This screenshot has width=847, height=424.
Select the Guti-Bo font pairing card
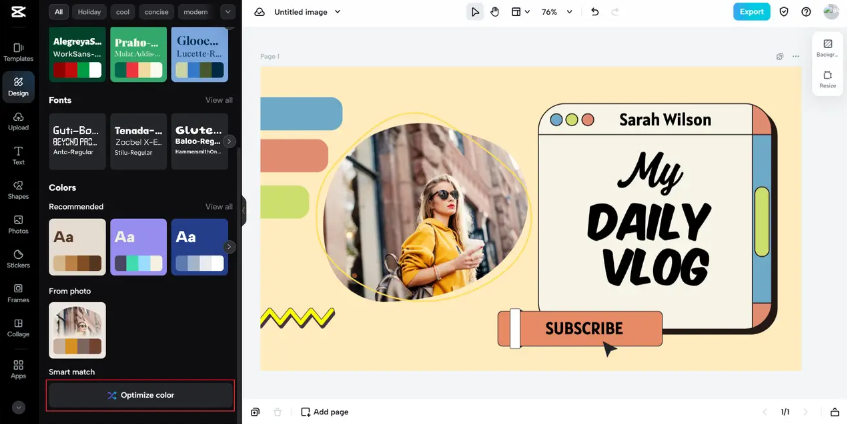coord(77,142)
